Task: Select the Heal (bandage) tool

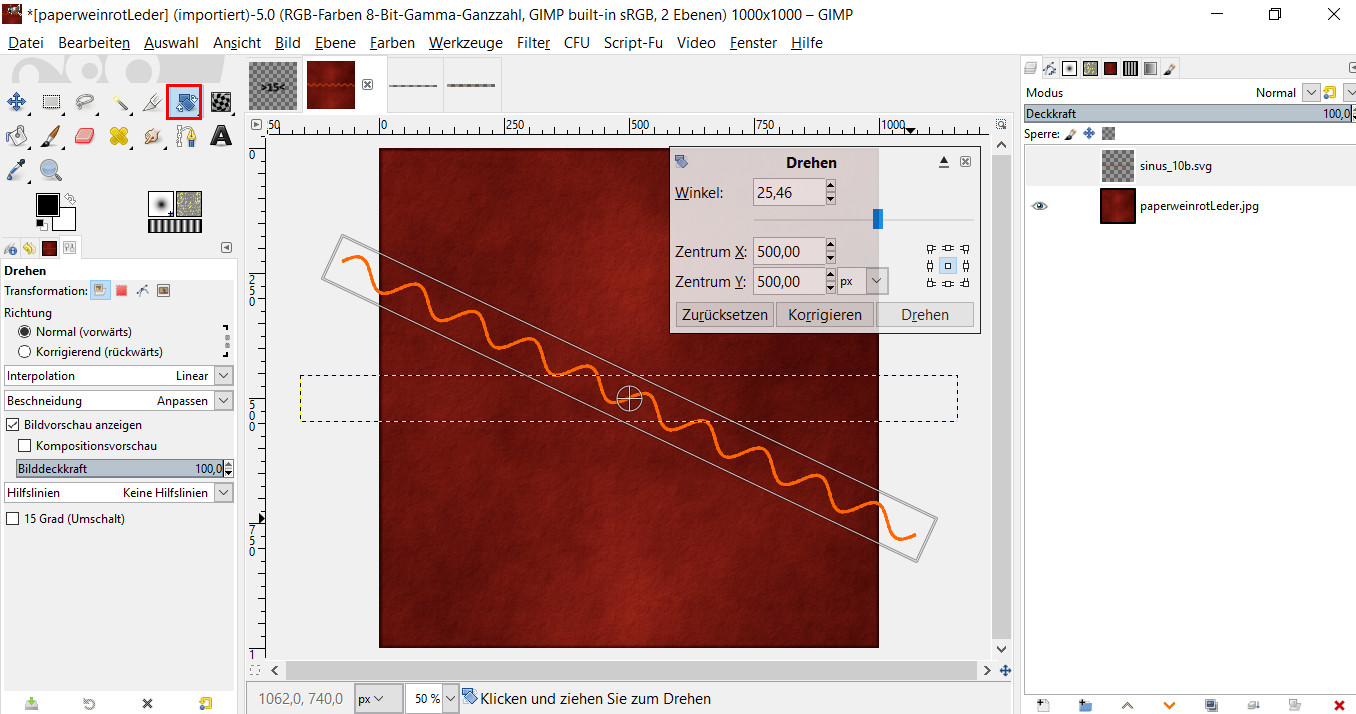Action: 119,136
